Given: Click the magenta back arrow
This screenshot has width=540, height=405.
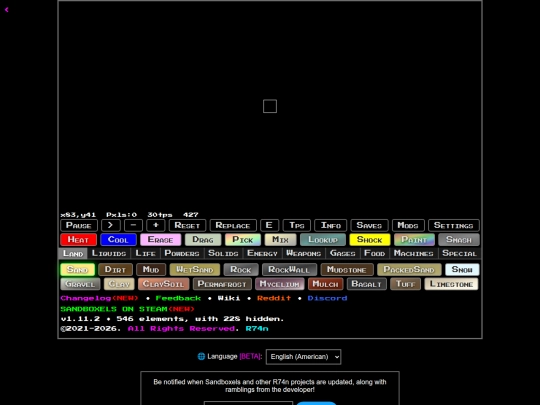Looking at the screenshot, I should coord(7,10).
